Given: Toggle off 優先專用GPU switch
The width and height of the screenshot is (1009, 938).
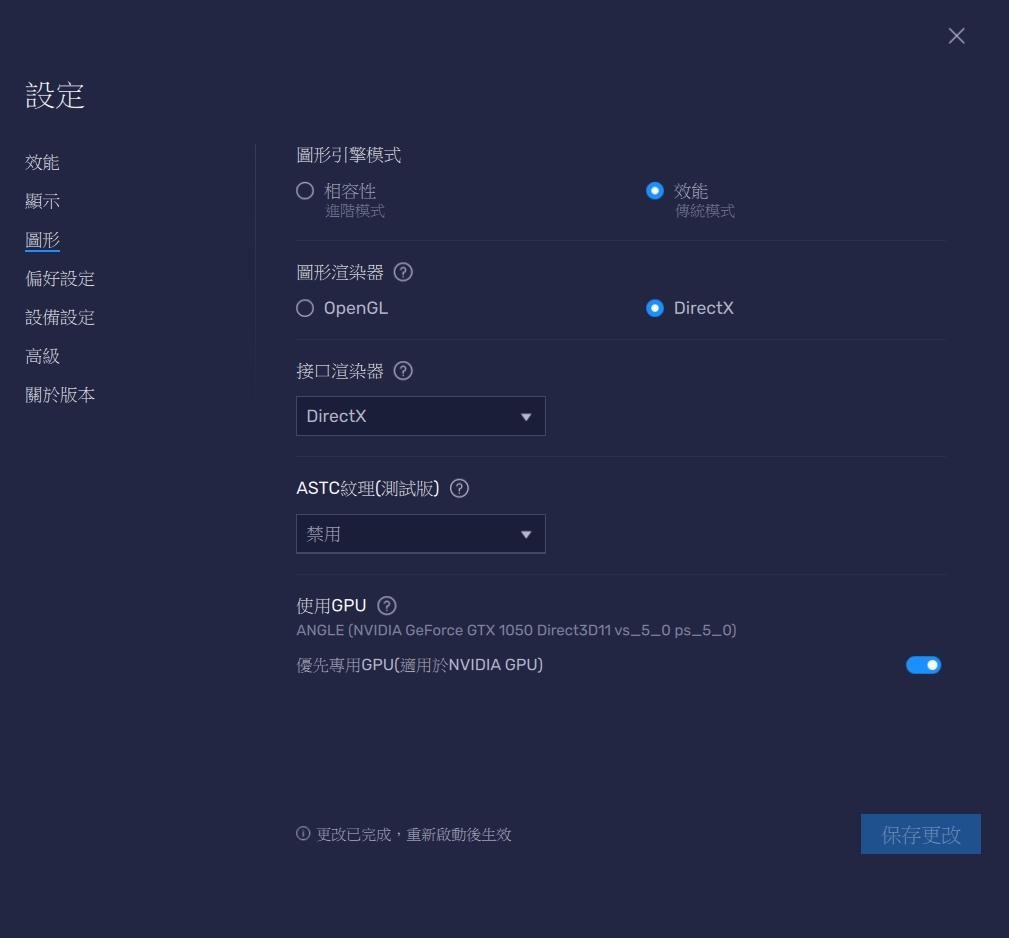Looking at the screenshot, I should [923, 665].
